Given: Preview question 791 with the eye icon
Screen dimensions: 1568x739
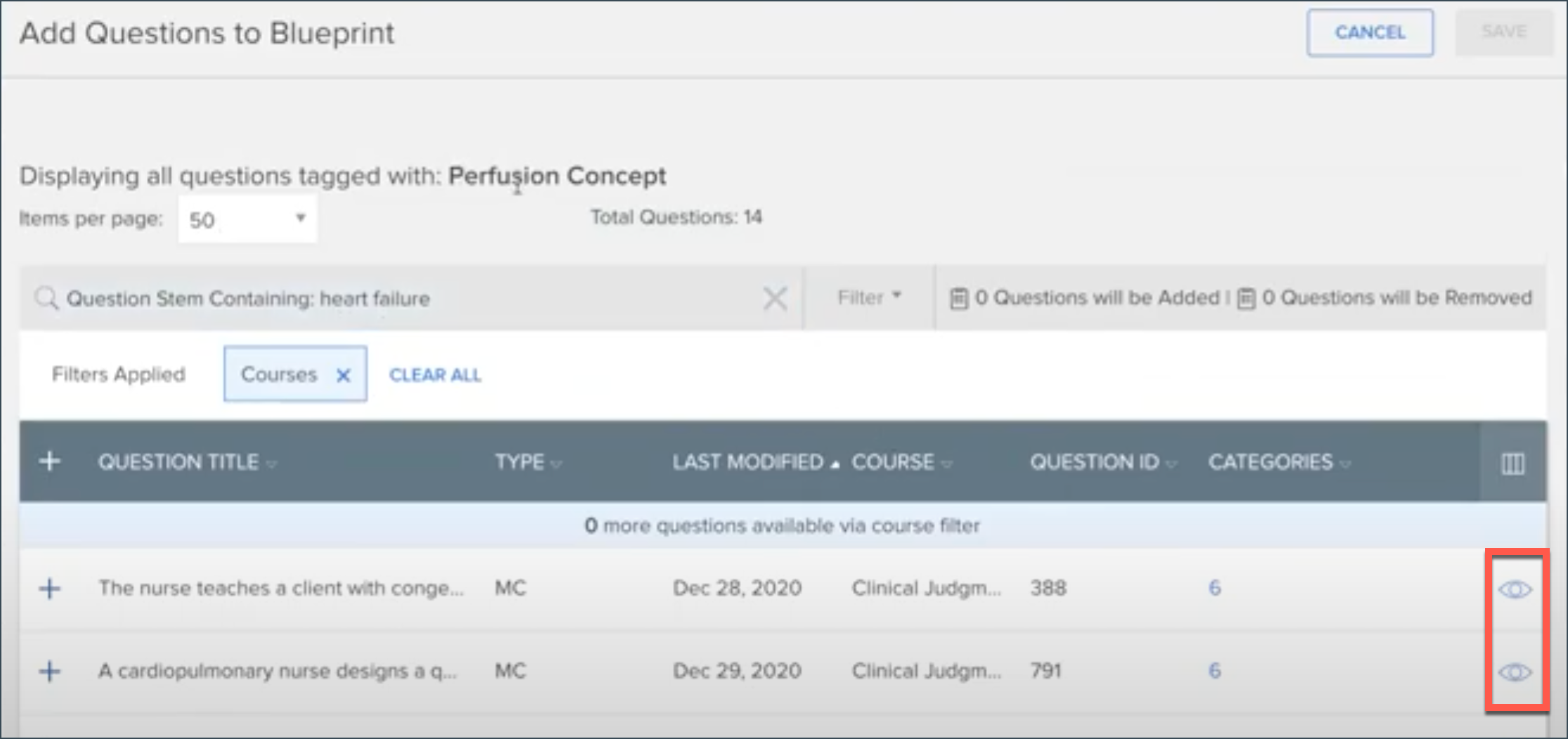Looking at the screenshot, I should tap(1515, 672).
